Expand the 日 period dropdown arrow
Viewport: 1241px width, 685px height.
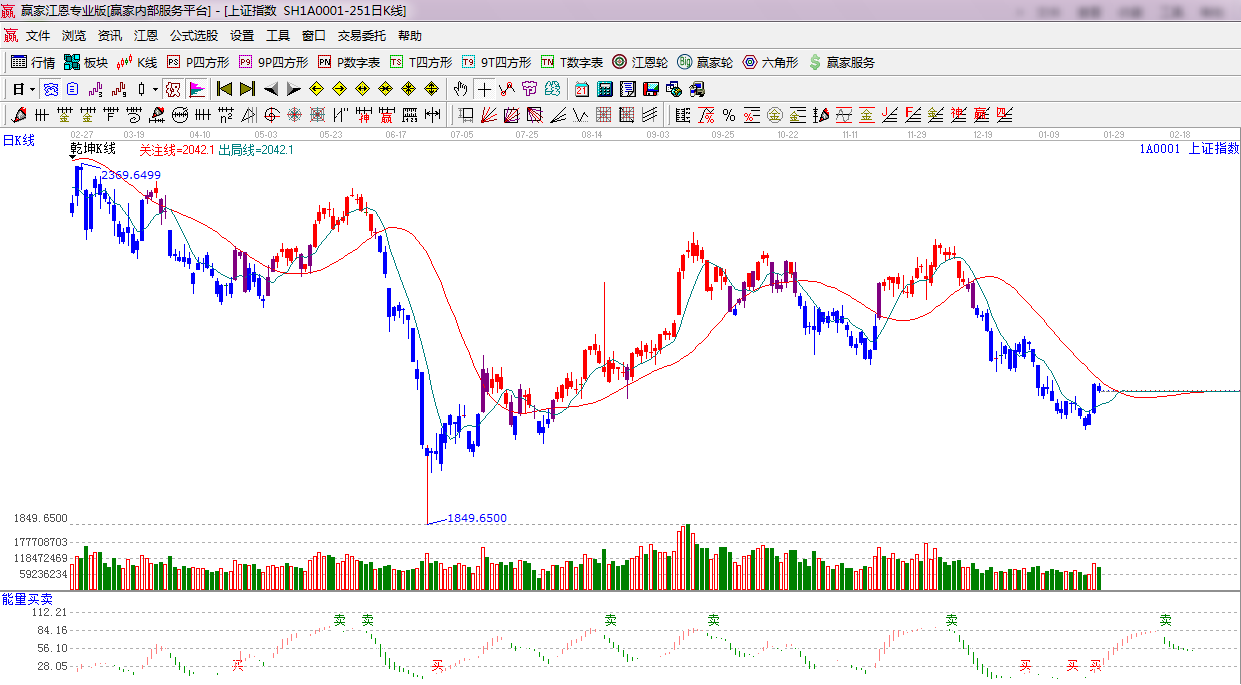point(31,89)
